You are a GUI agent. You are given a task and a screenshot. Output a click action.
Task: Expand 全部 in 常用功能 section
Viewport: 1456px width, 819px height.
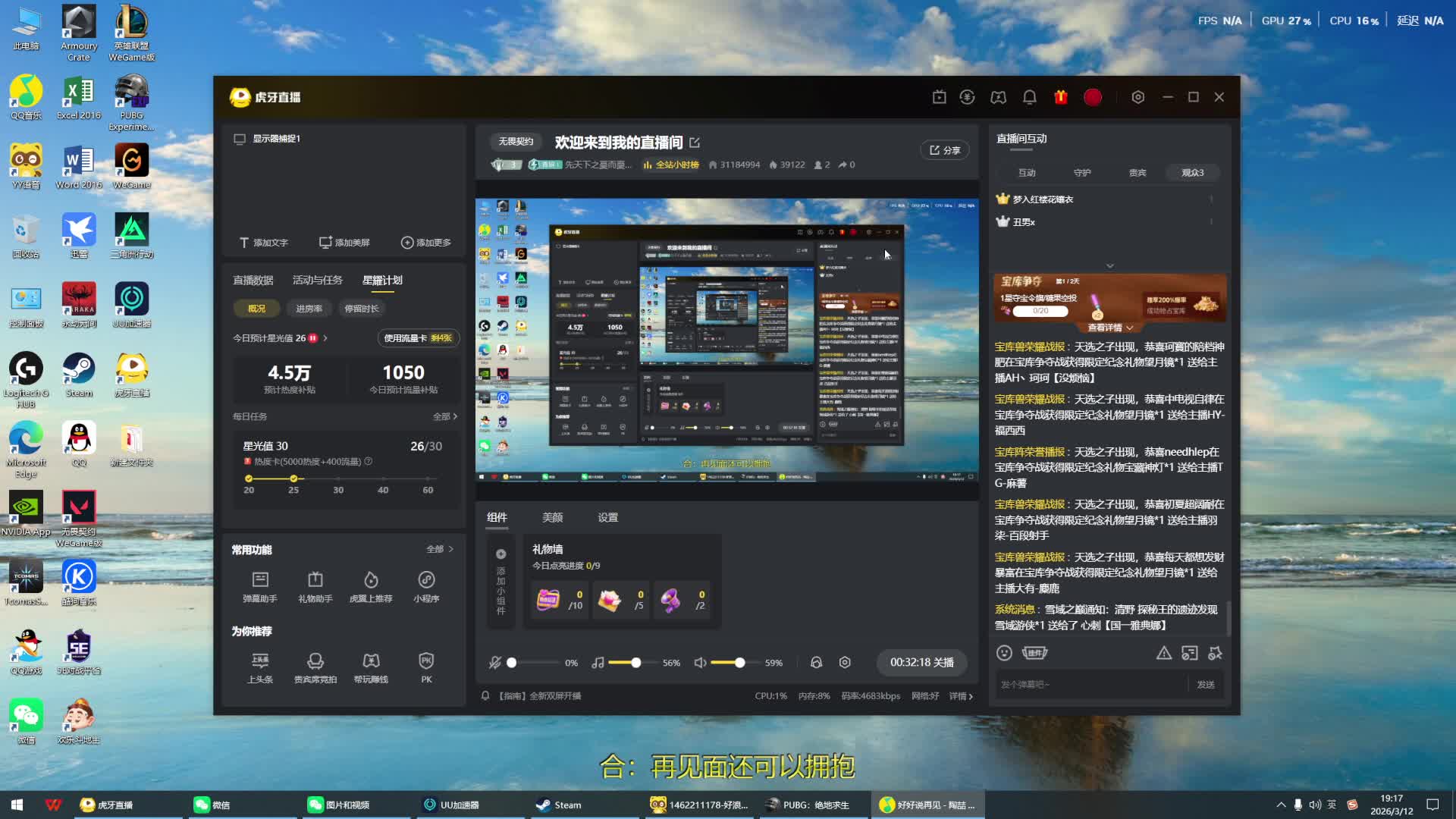click(x=440, y=549)
